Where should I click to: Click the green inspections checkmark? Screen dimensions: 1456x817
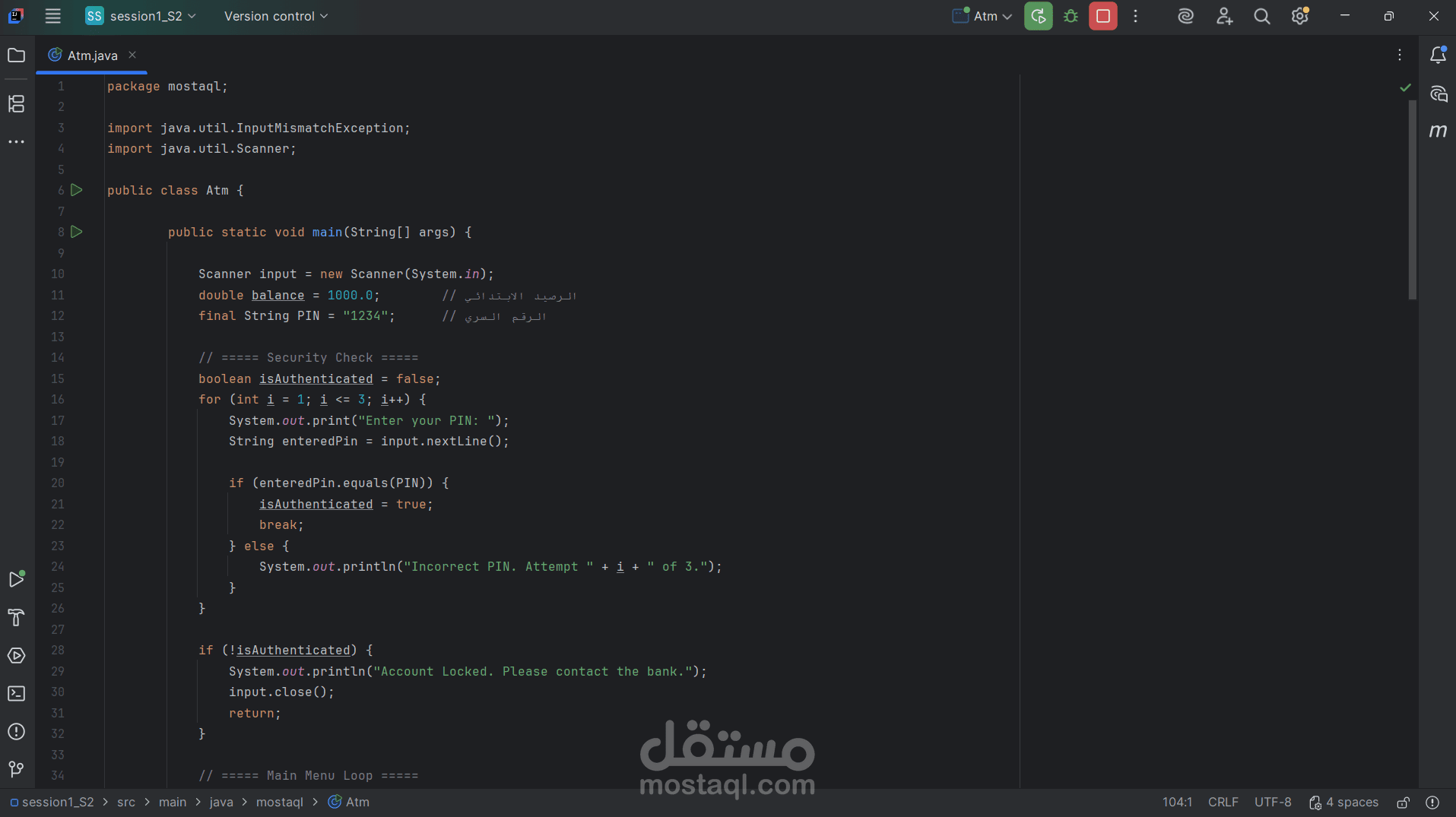(x=1405, y=87)
